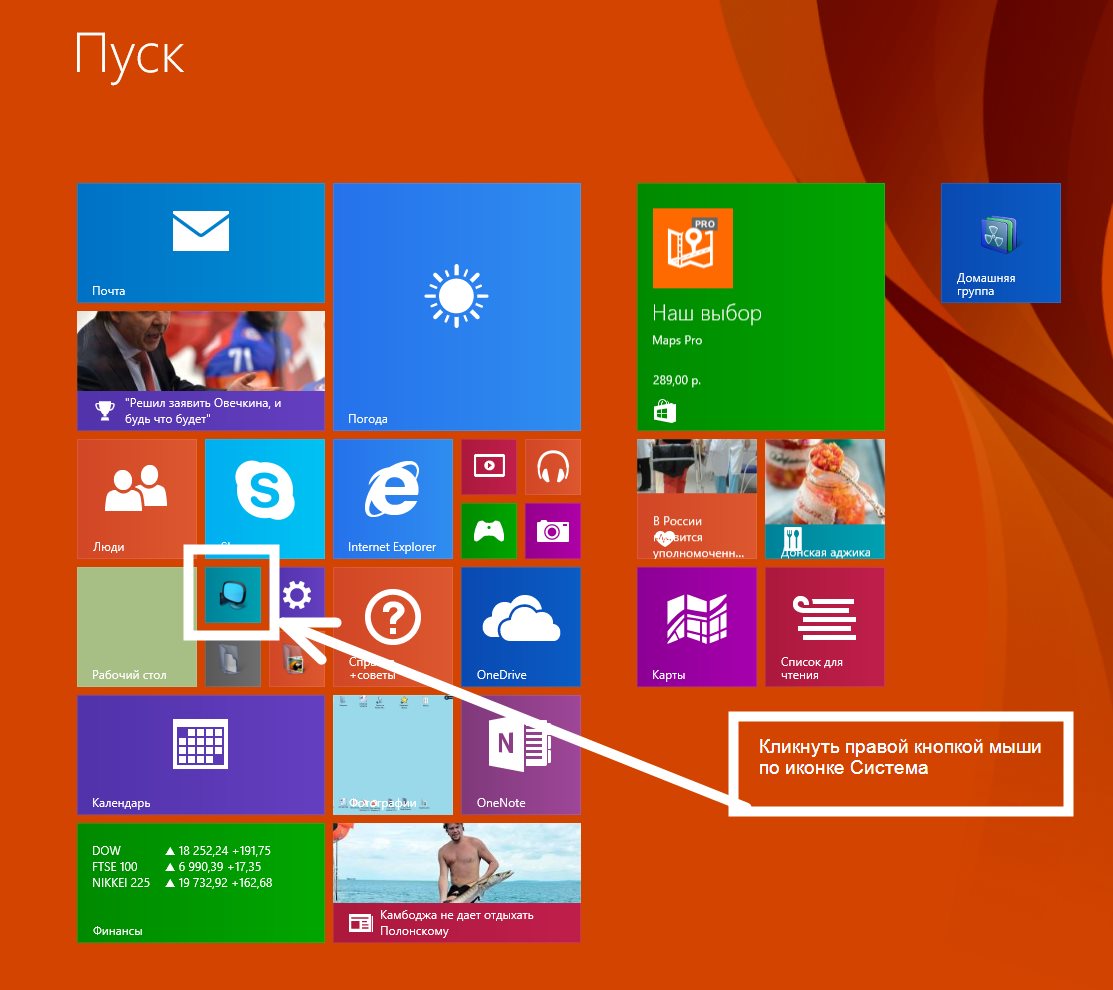Open sports news tile about Овечкина
The width and height of the screenshot is (1113, 990).
click(201, 370)
